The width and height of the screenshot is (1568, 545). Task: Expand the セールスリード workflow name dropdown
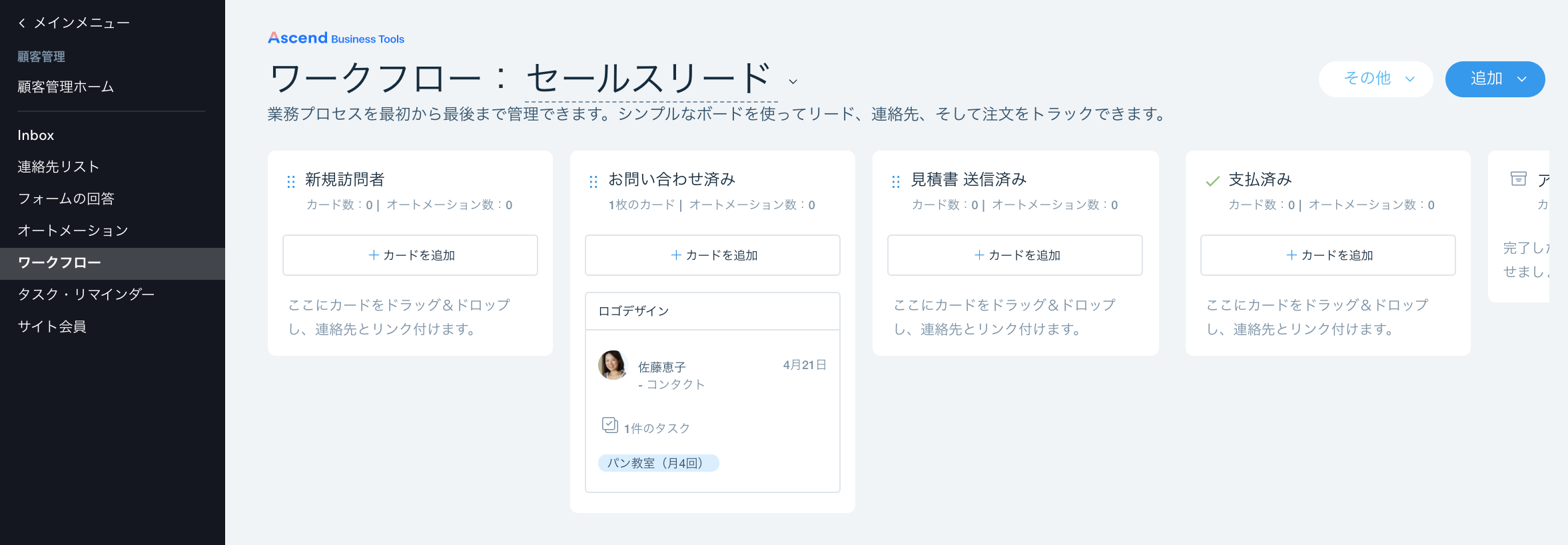(792, 81)
